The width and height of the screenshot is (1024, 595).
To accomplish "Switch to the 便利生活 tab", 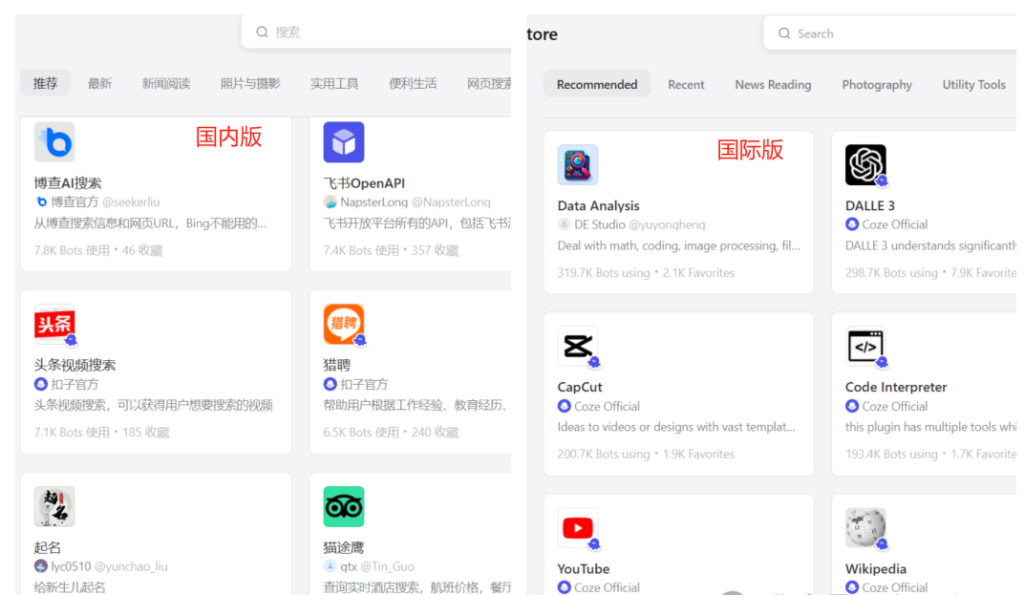I will coord(413,84).
